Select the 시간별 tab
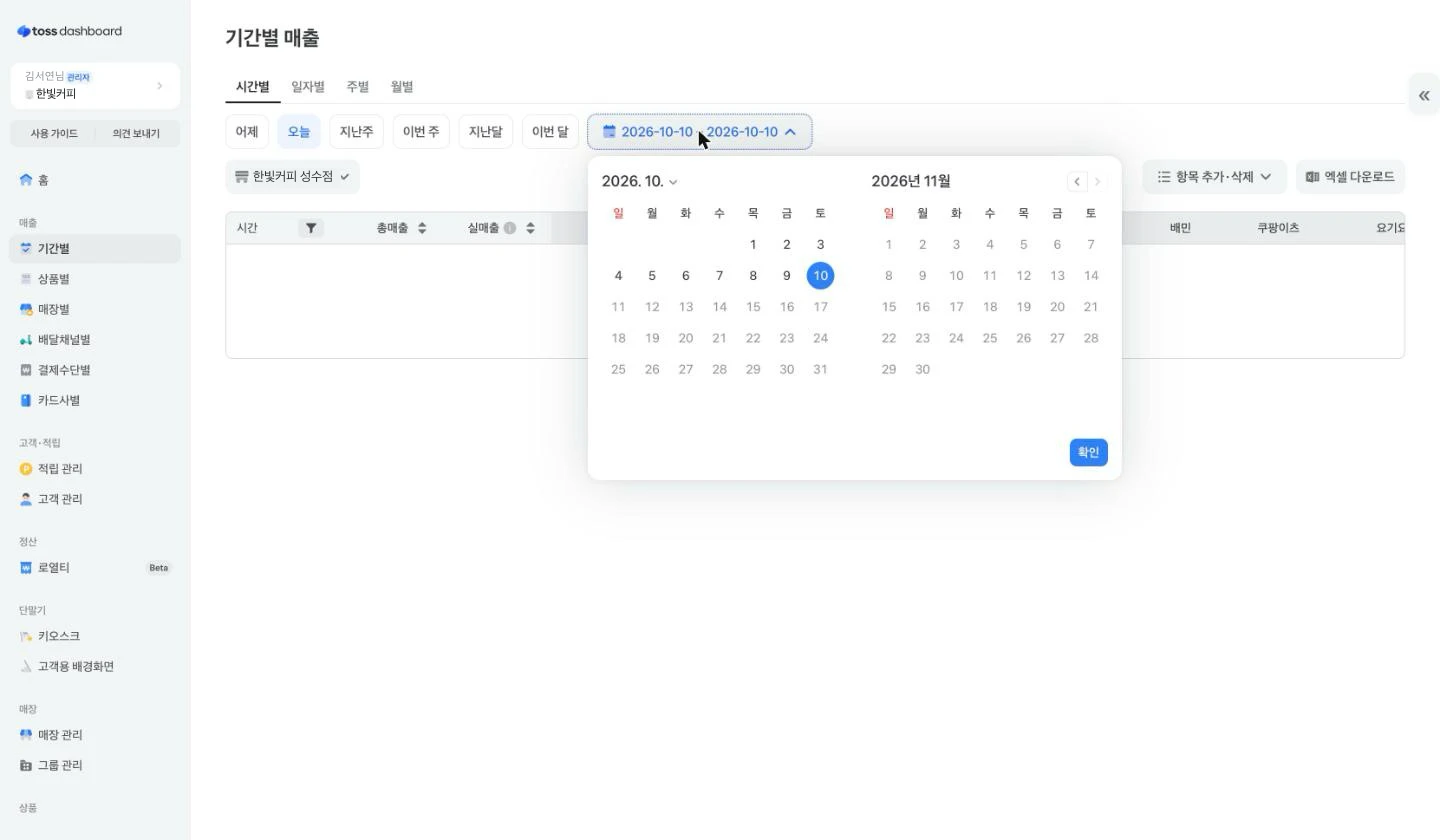This screenshot has width=1440, height=840. pos(252,87)
